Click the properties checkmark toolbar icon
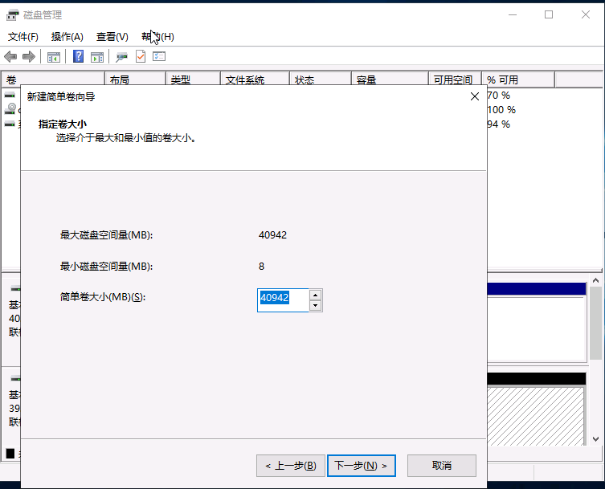This screenshot has height=490, width=605. coord(141,57)
